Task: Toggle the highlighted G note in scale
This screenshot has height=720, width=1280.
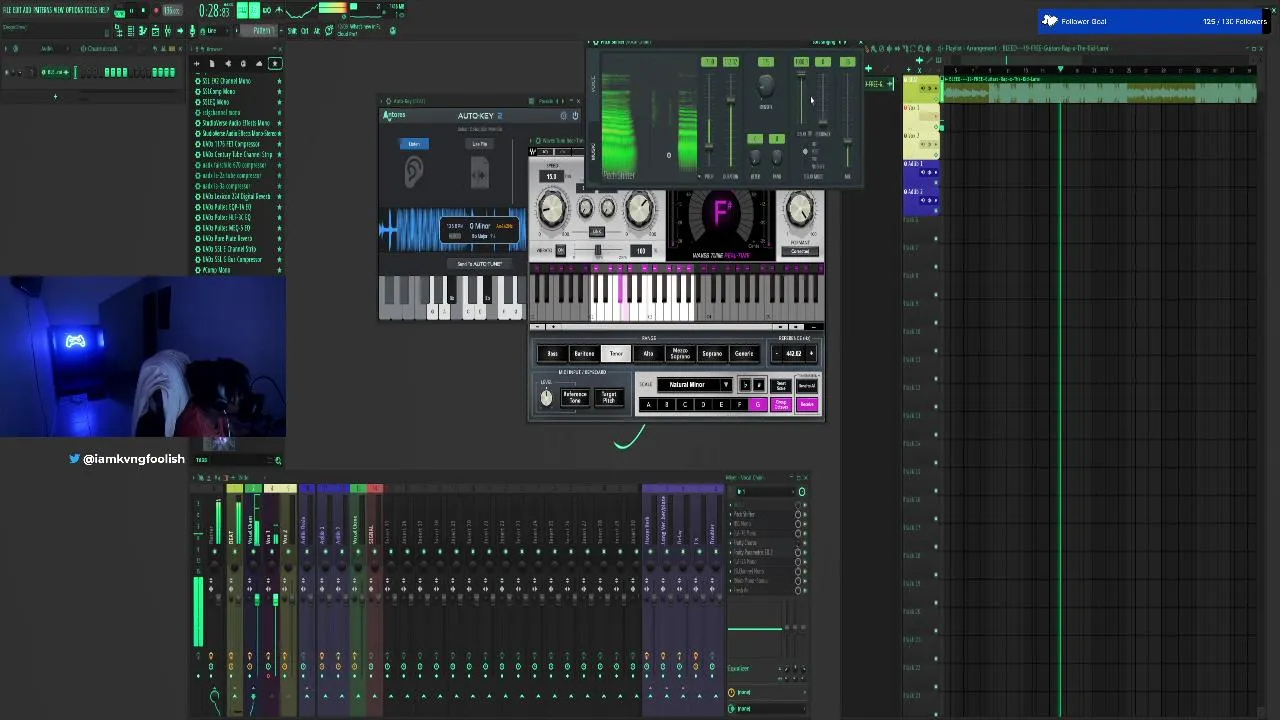Action: click(757, 405)
